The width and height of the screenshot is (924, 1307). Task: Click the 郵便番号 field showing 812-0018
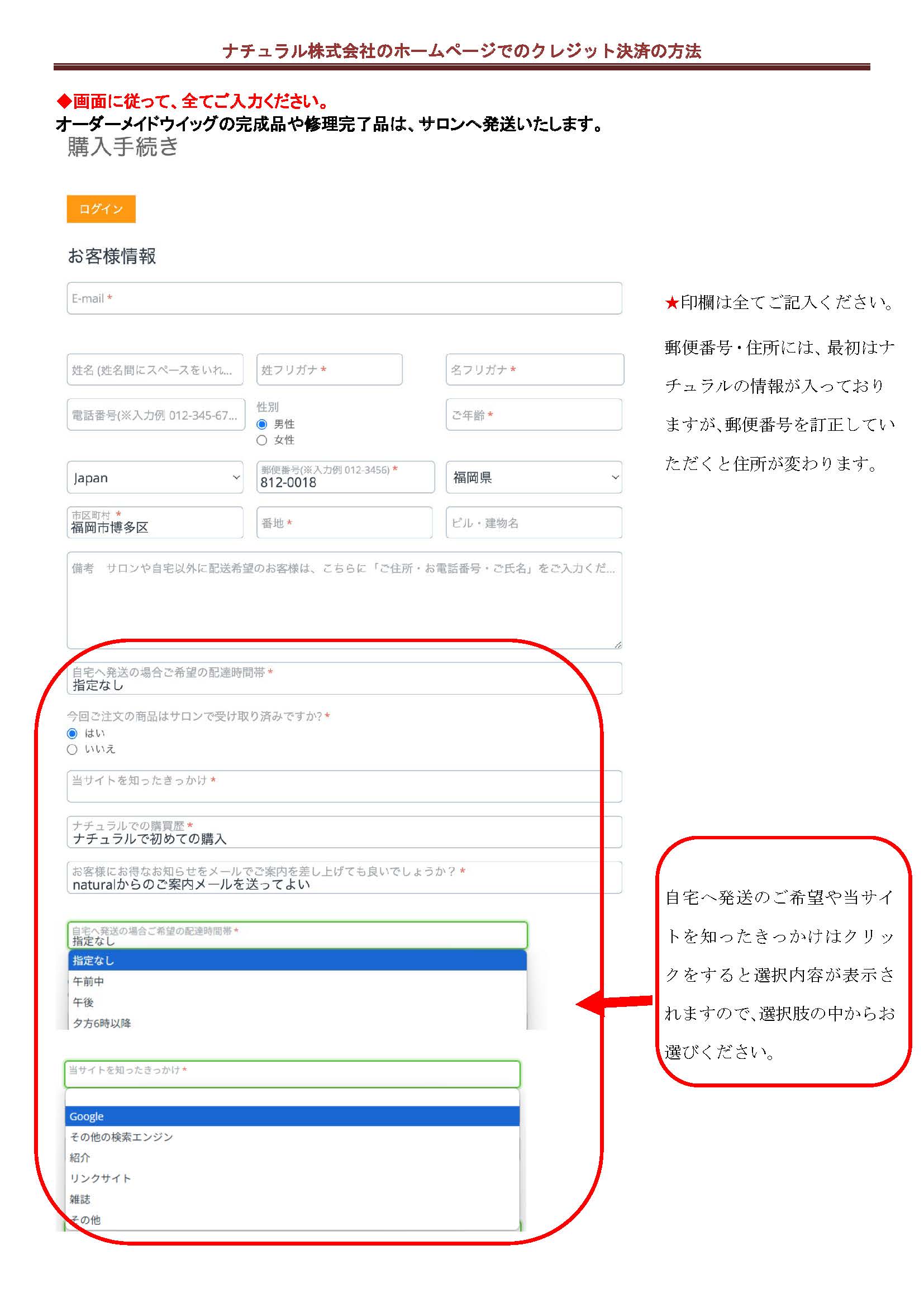coord(345,478)
